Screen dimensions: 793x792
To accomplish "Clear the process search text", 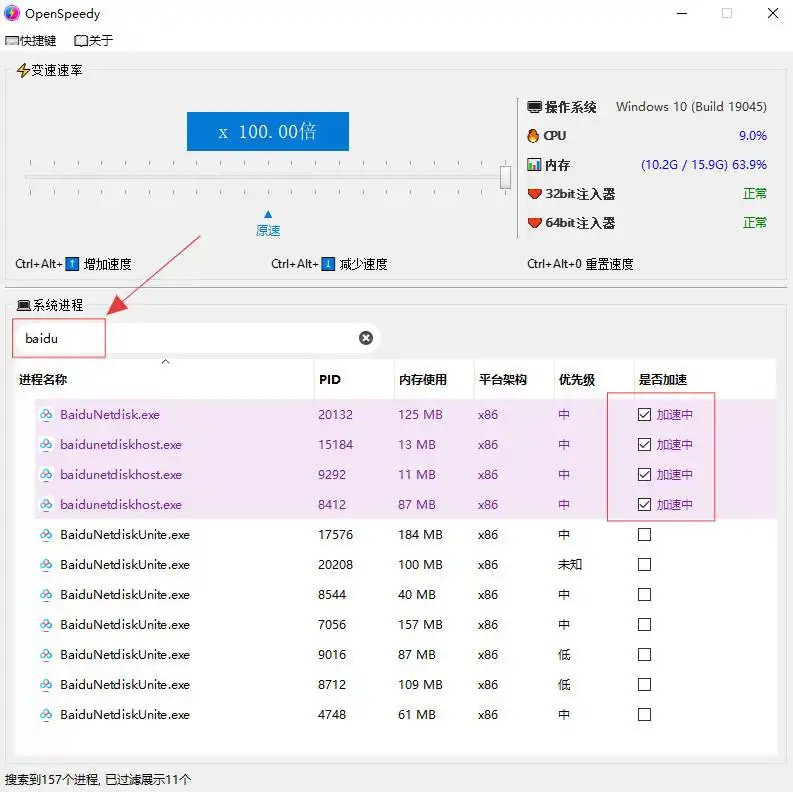I will pos(366,338).
